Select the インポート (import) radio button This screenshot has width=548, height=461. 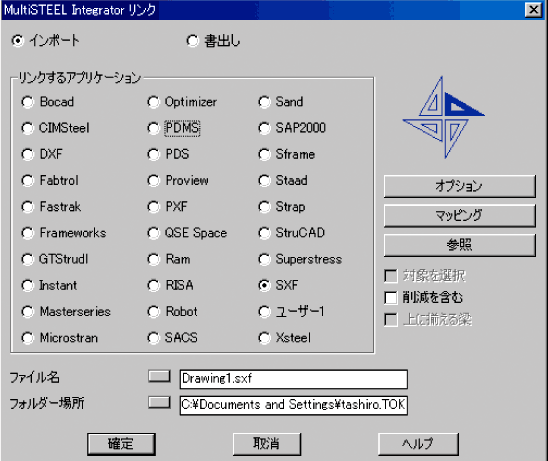(17, 41)
